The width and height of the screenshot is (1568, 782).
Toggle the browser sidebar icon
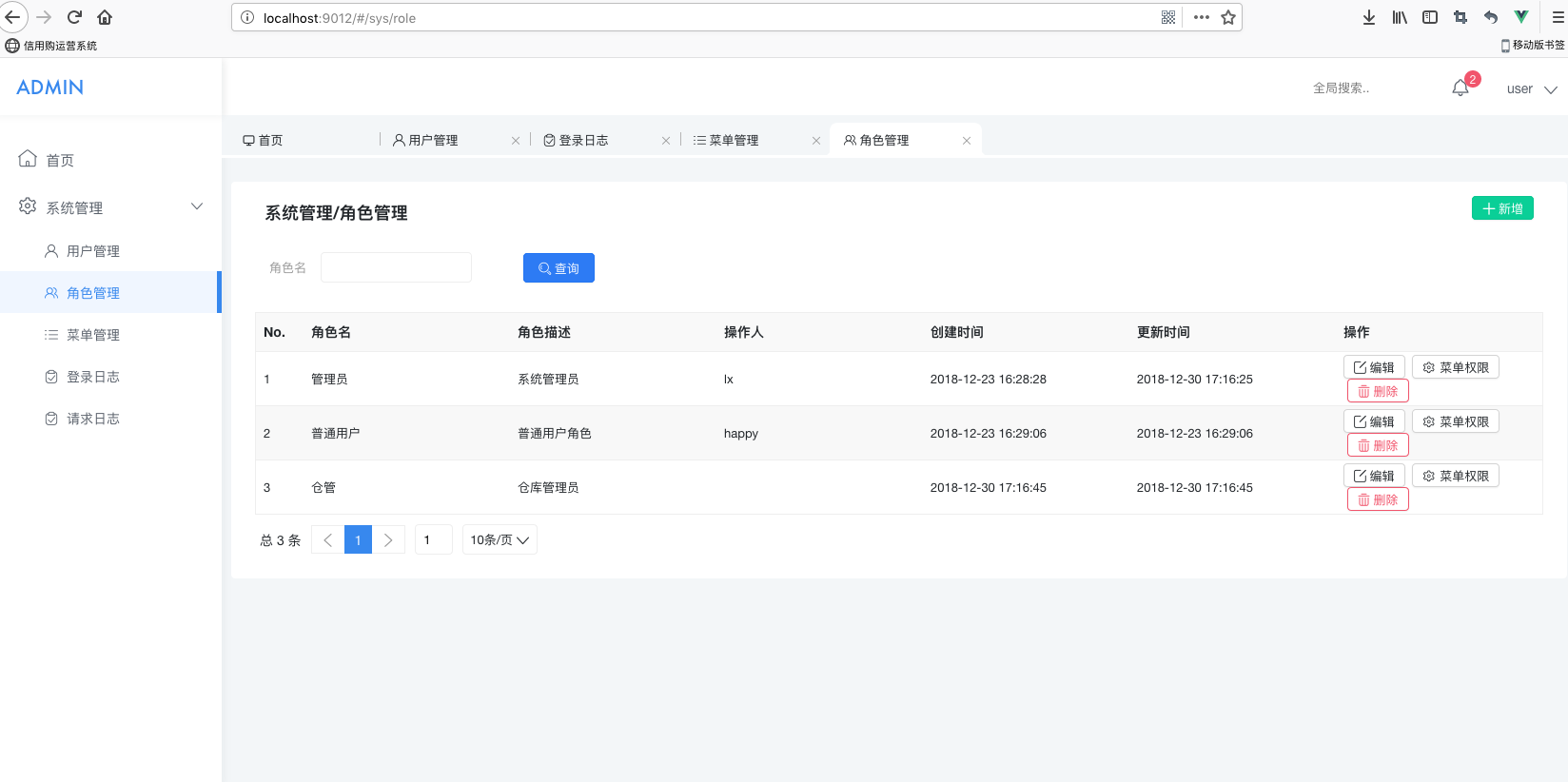click(x=1430, y=17)
